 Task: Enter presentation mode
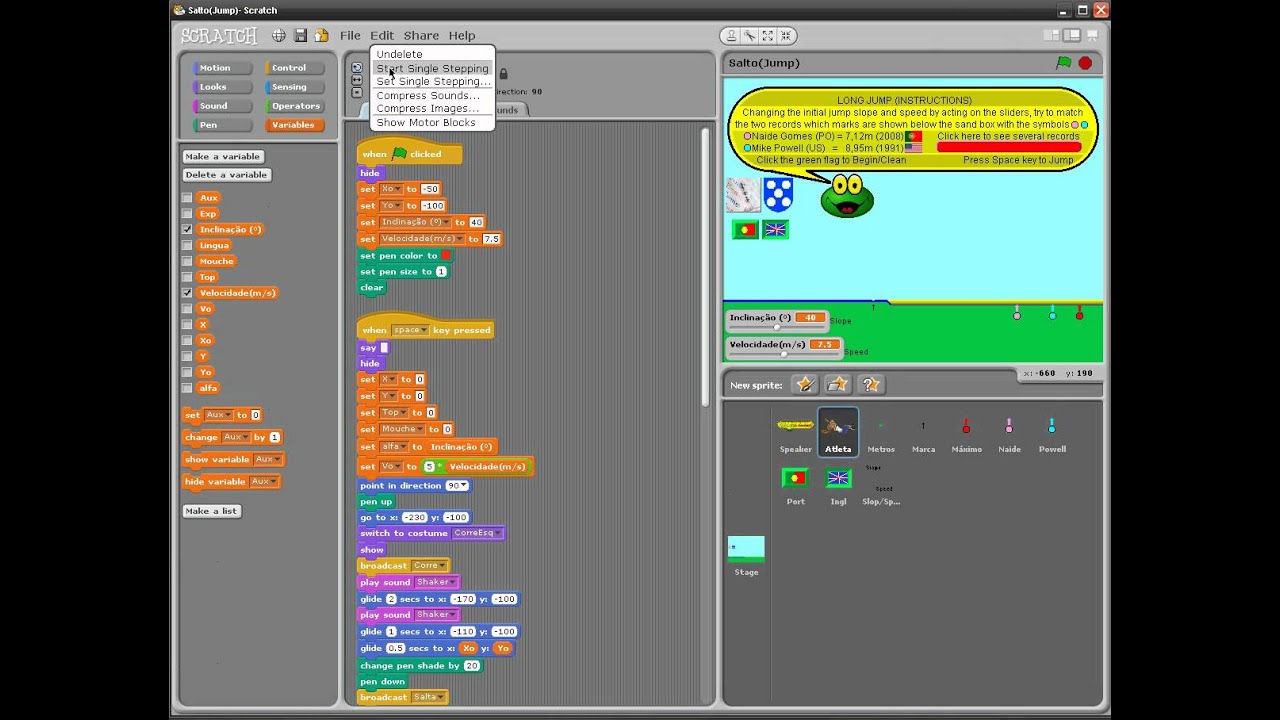pos(1091,35)
